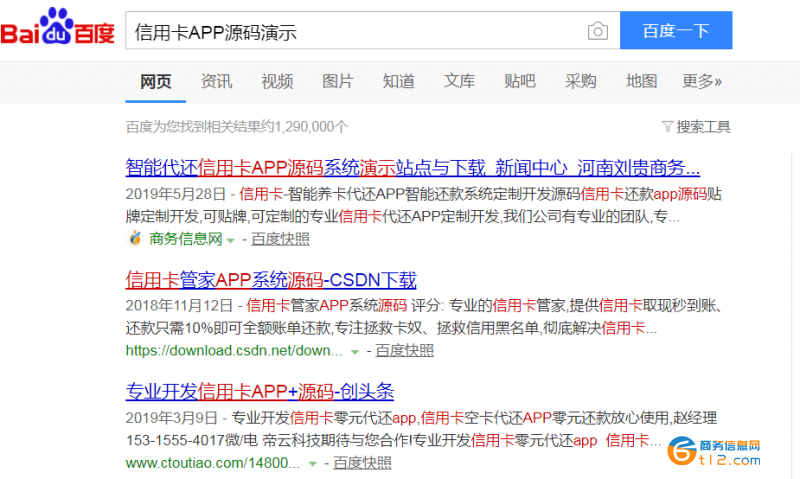Open 百度快照 for ctoutiao result
This screenshot has height=479, width=800.
pos(362,463)
